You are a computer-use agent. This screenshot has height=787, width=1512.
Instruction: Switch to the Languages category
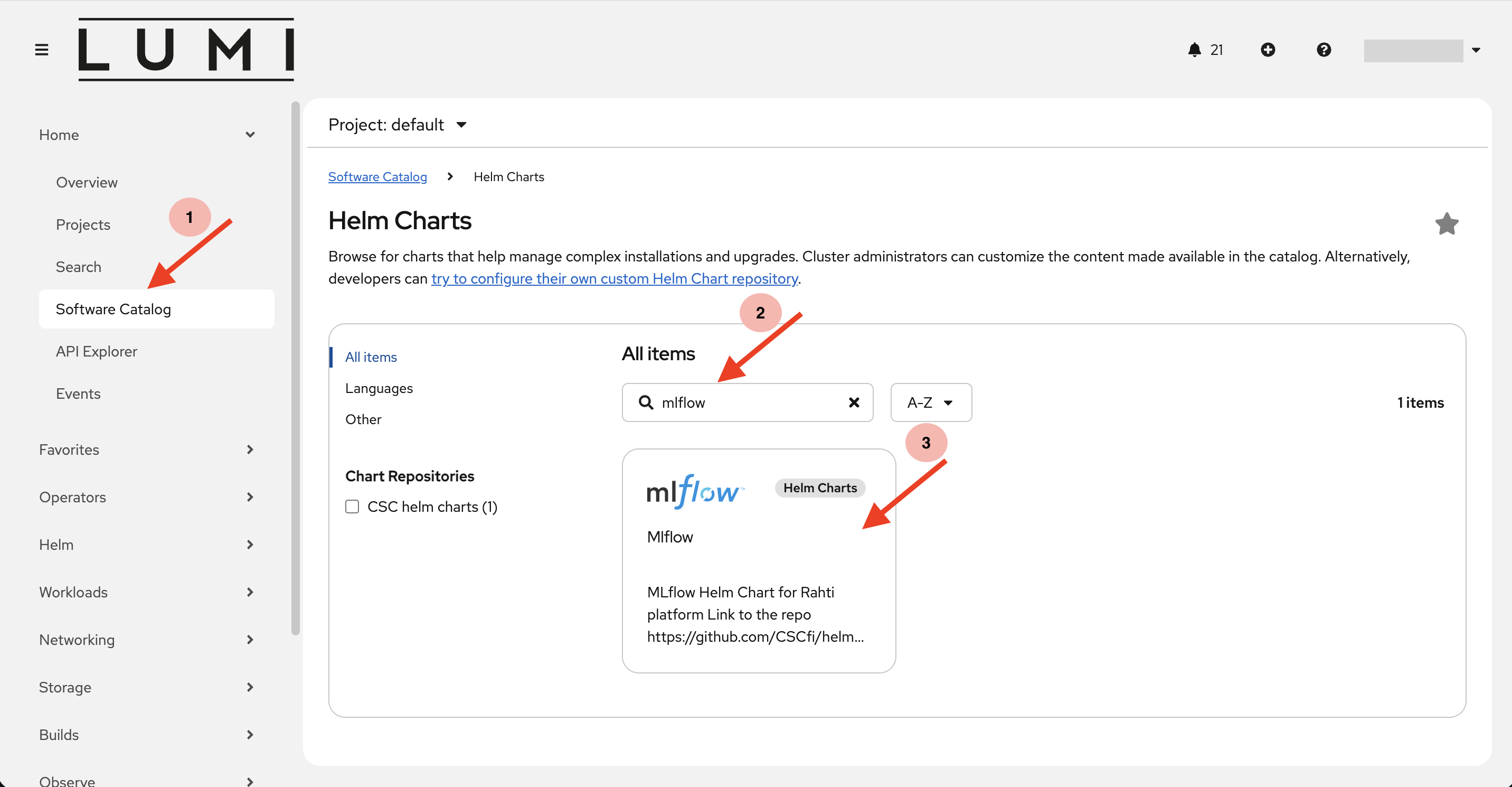click(379, 388)
